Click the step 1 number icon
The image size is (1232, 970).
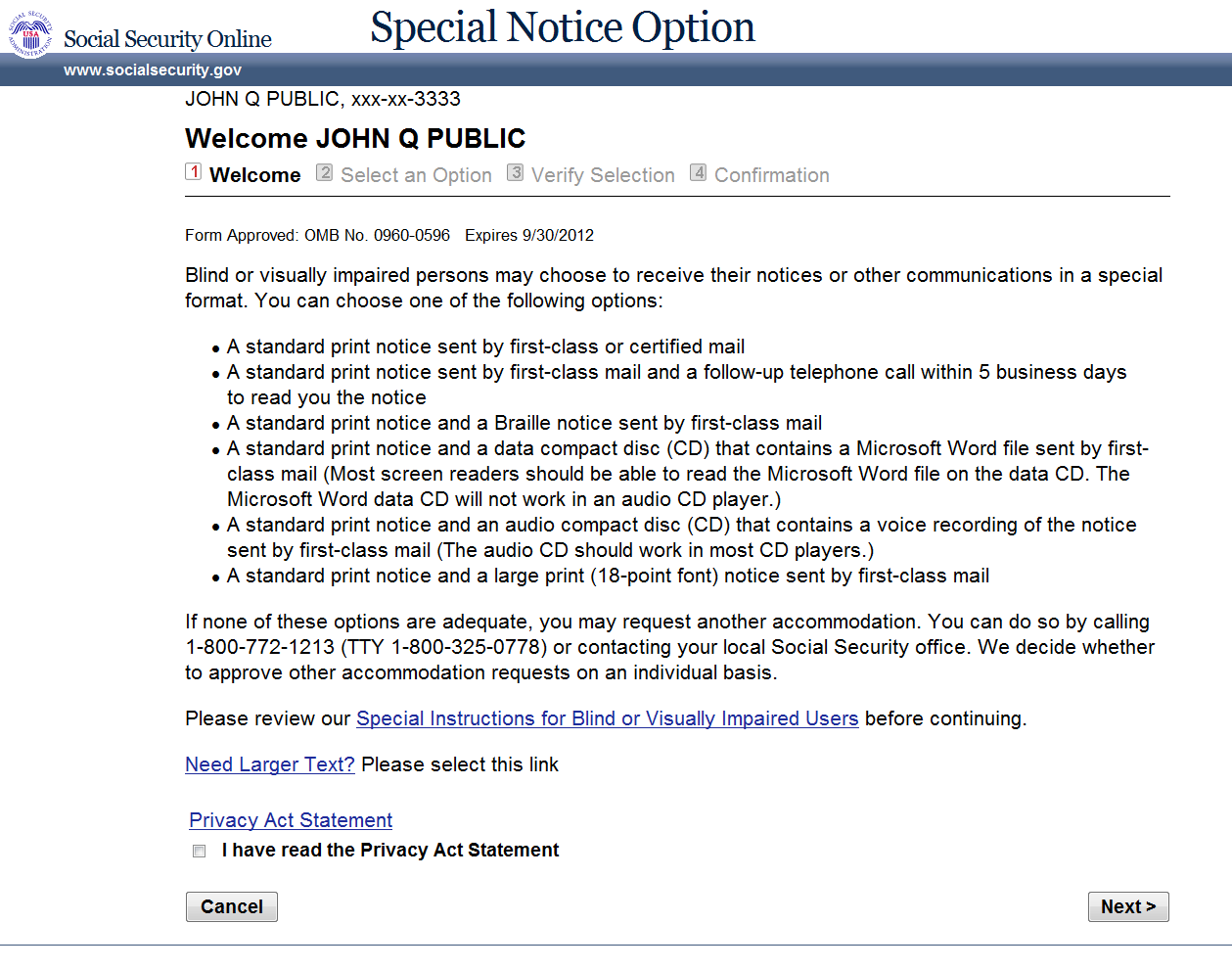(x=194, y=172)
